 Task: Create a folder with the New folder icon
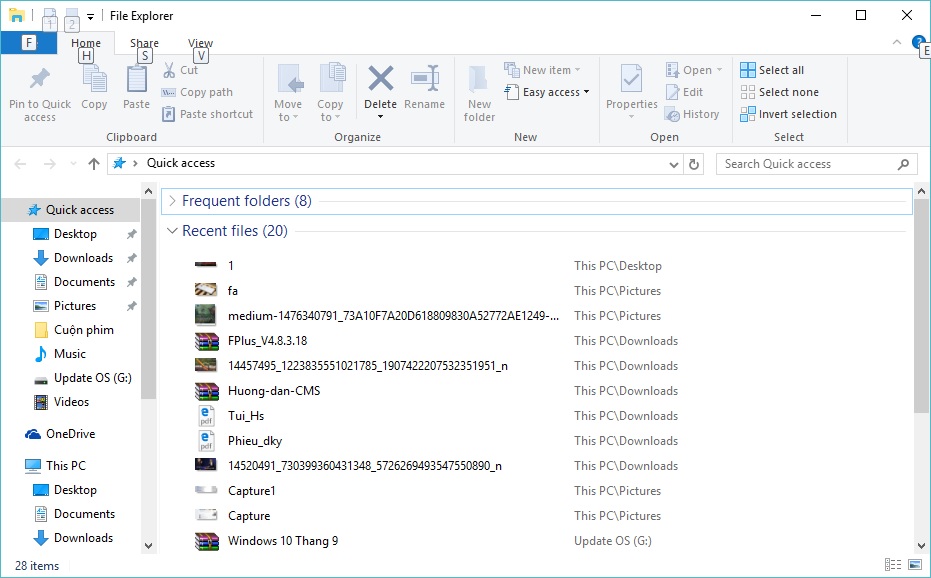point(479,90)
